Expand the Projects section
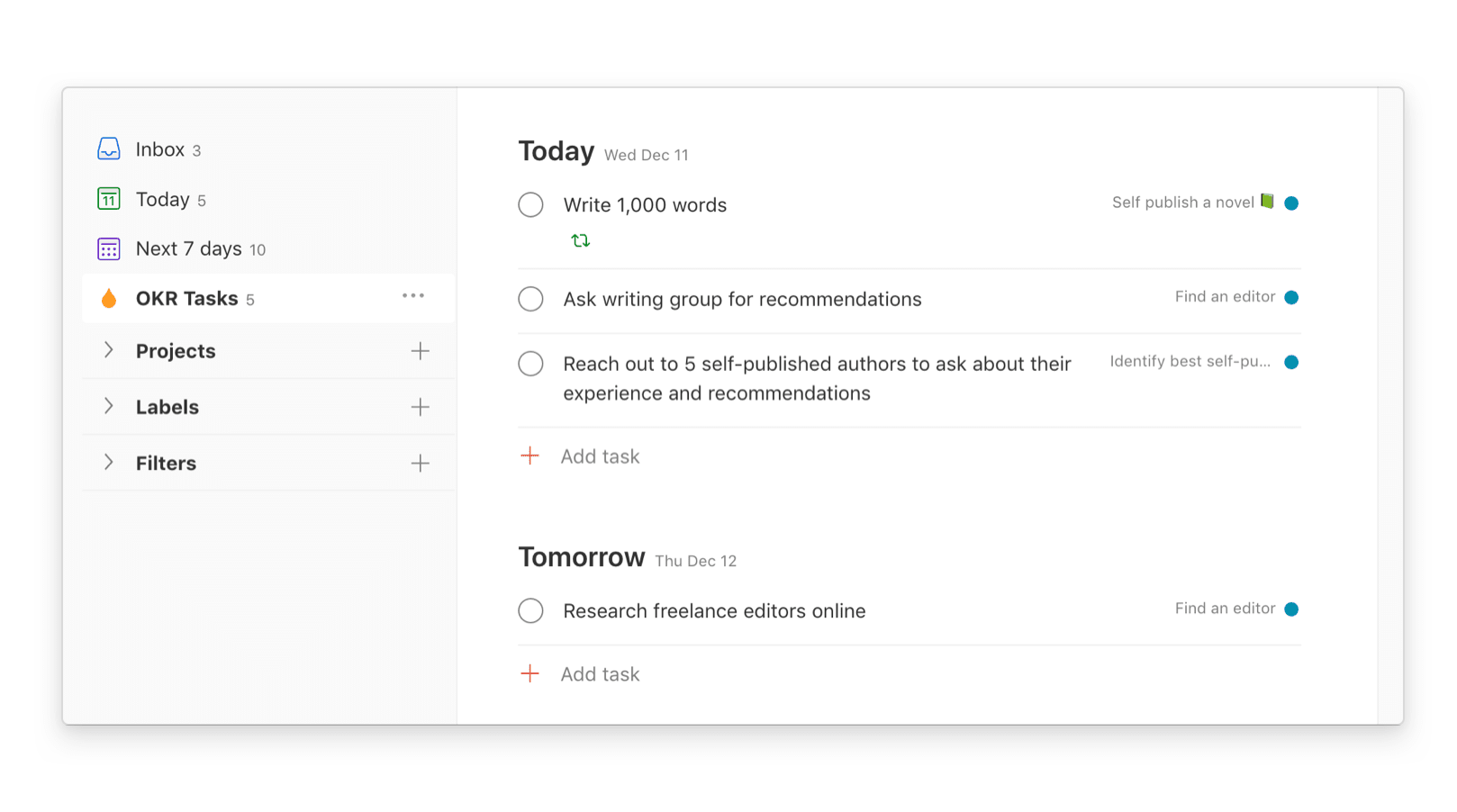Screen dimensions: 1457x812 click(x=109, y=351)
